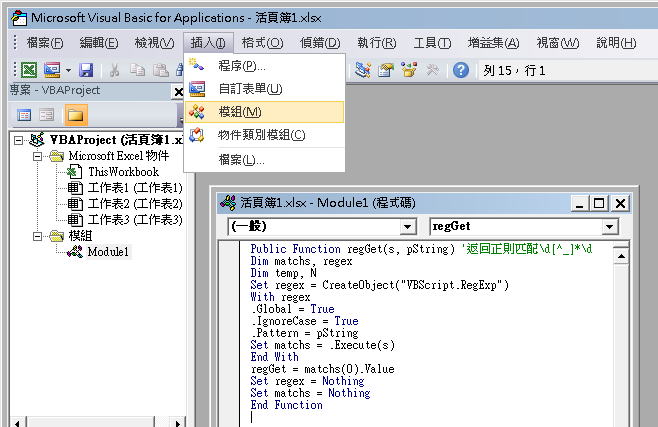Click the 插入(I) menu bar item
Image resolution: width=658 pixels, height=427 pixels.
coord(208,43)
